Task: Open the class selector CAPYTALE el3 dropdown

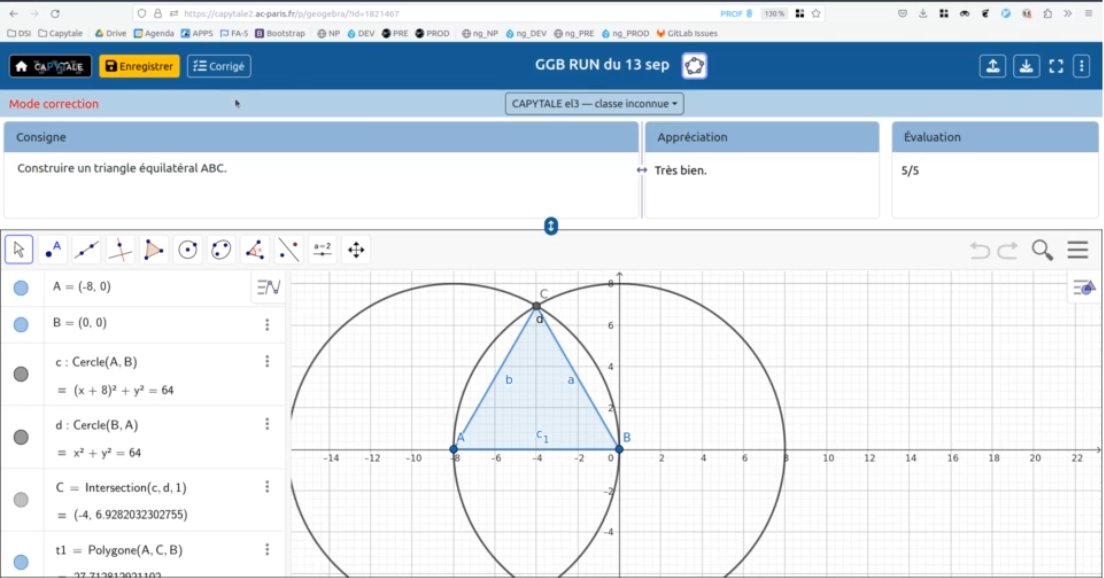Action: pyautogui.click(x=594, y=103)
